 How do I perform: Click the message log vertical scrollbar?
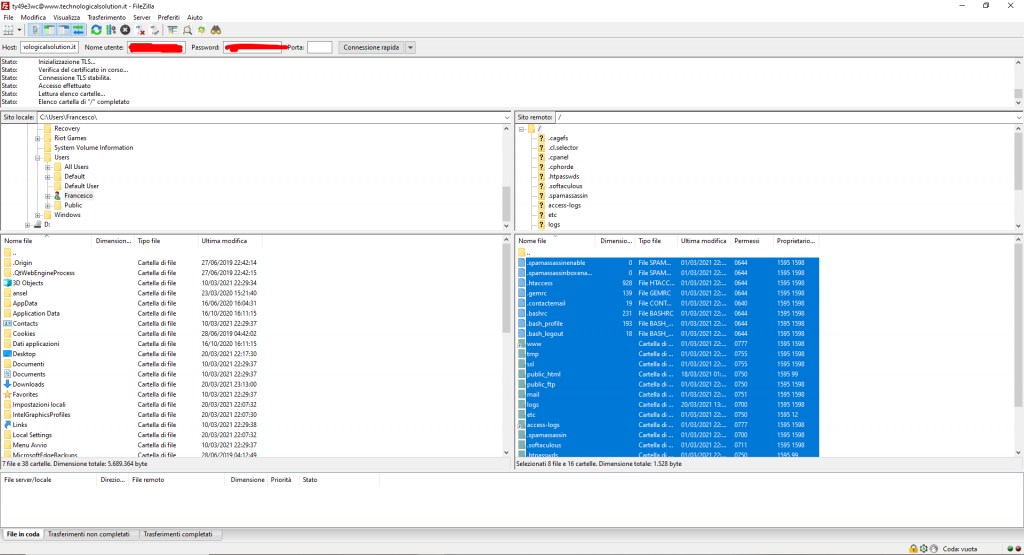coord(1018,82)
